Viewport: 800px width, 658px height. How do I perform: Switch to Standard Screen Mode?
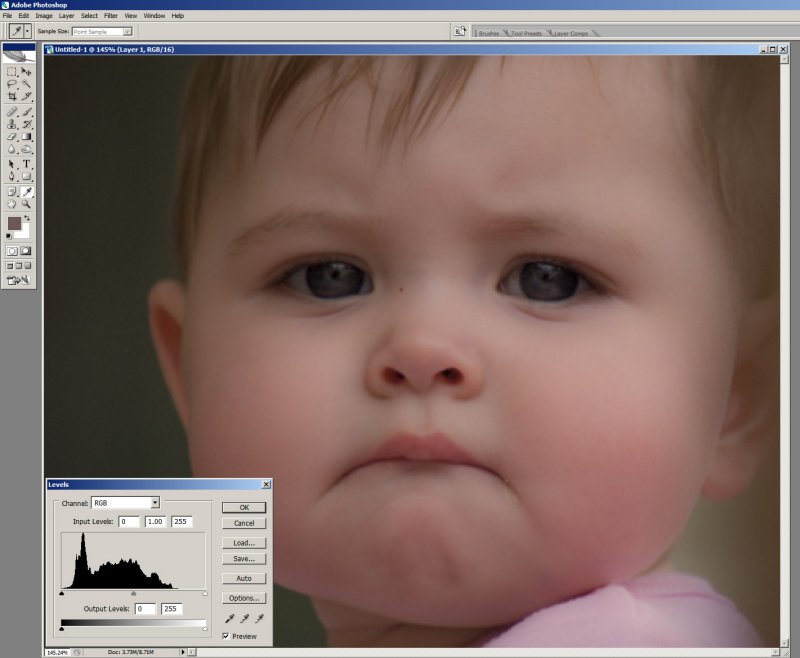point(9,266)
